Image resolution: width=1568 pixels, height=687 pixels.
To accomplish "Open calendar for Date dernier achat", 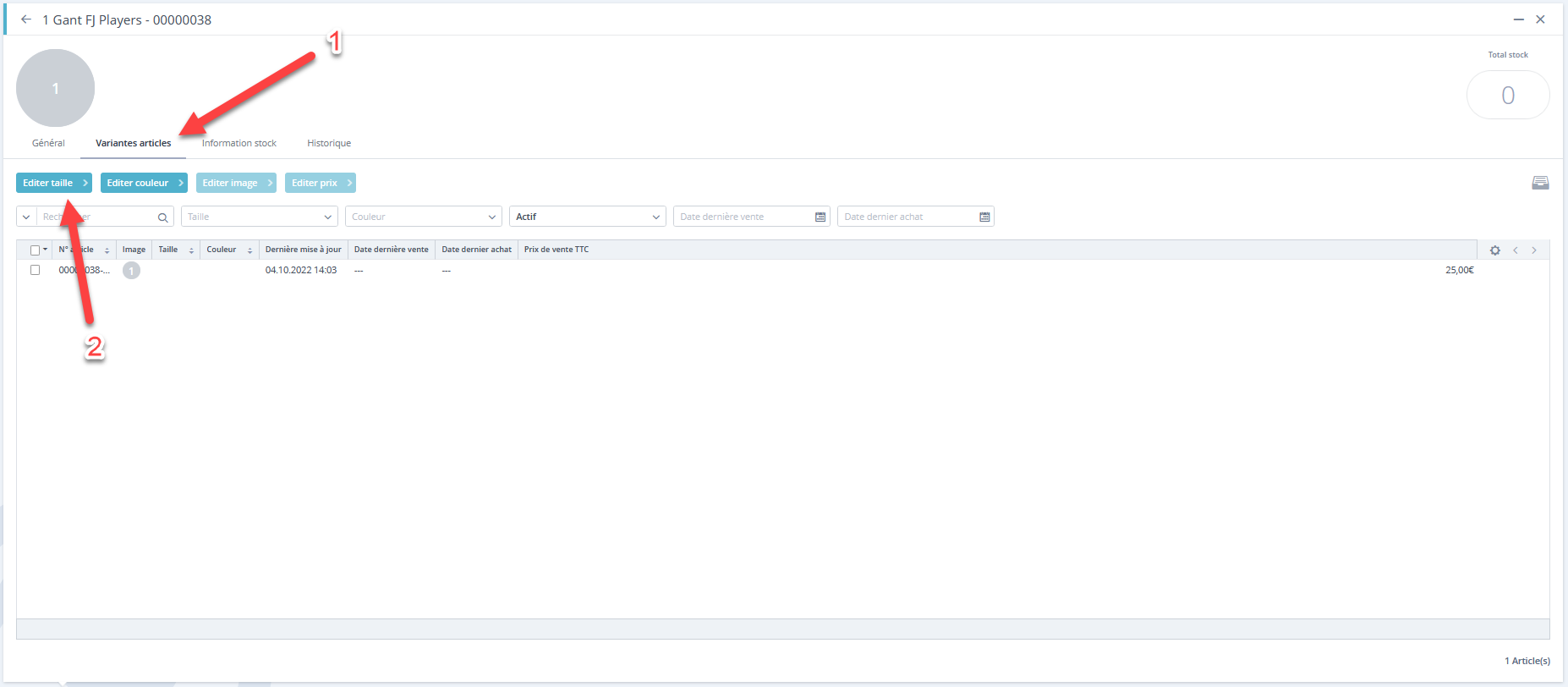I will click(x=984, y=217).
